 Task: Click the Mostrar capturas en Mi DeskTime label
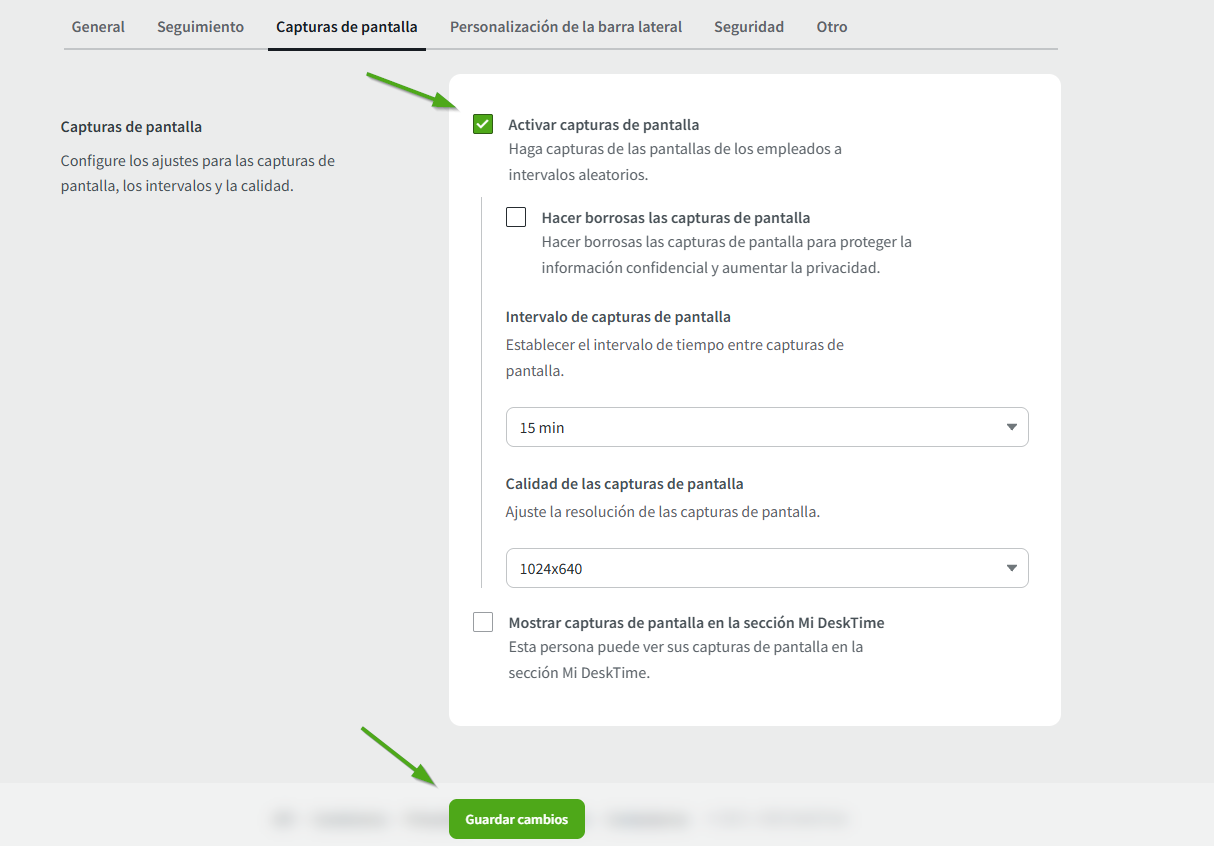coord(696,622)
